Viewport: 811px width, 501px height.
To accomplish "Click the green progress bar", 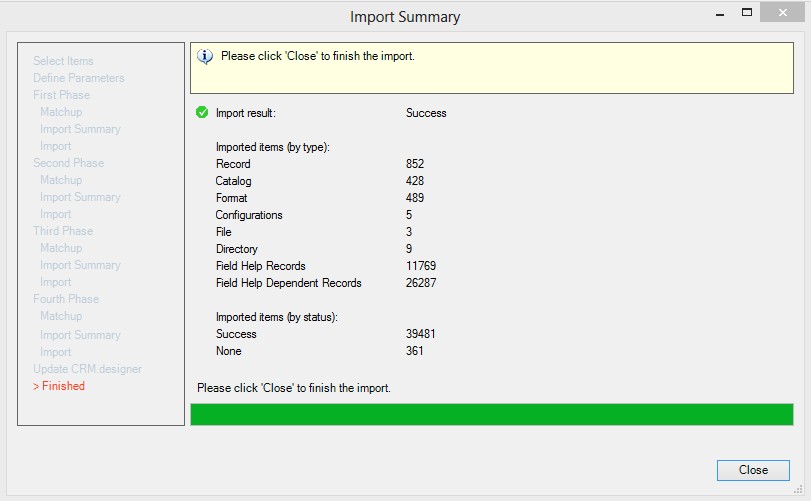I will pos(491,415).
